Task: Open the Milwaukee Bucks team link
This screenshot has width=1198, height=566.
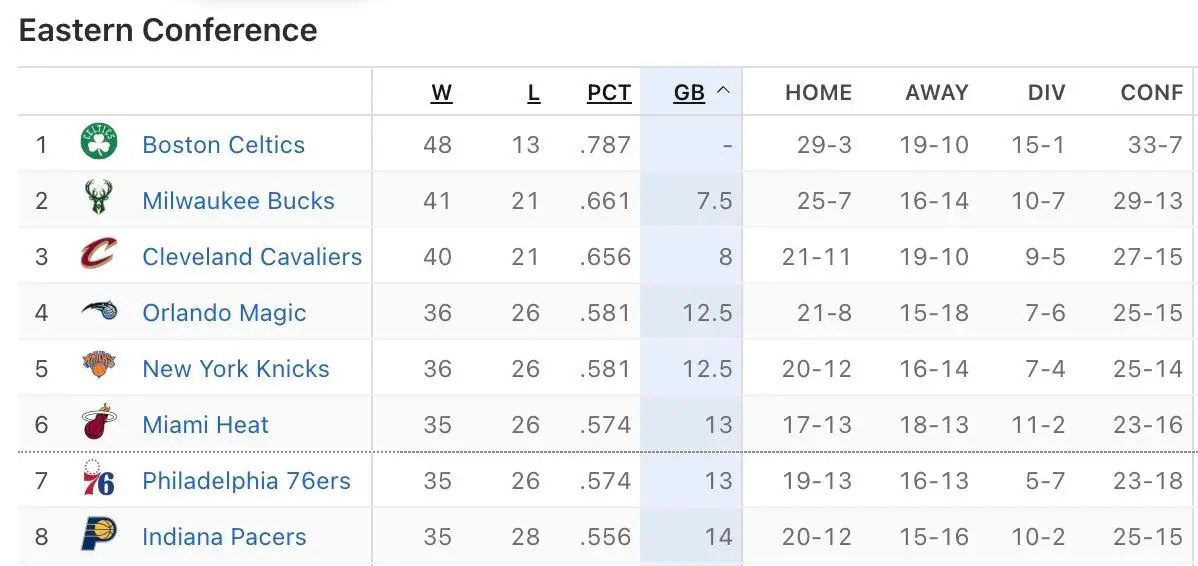Action: [x=238, y=200]
